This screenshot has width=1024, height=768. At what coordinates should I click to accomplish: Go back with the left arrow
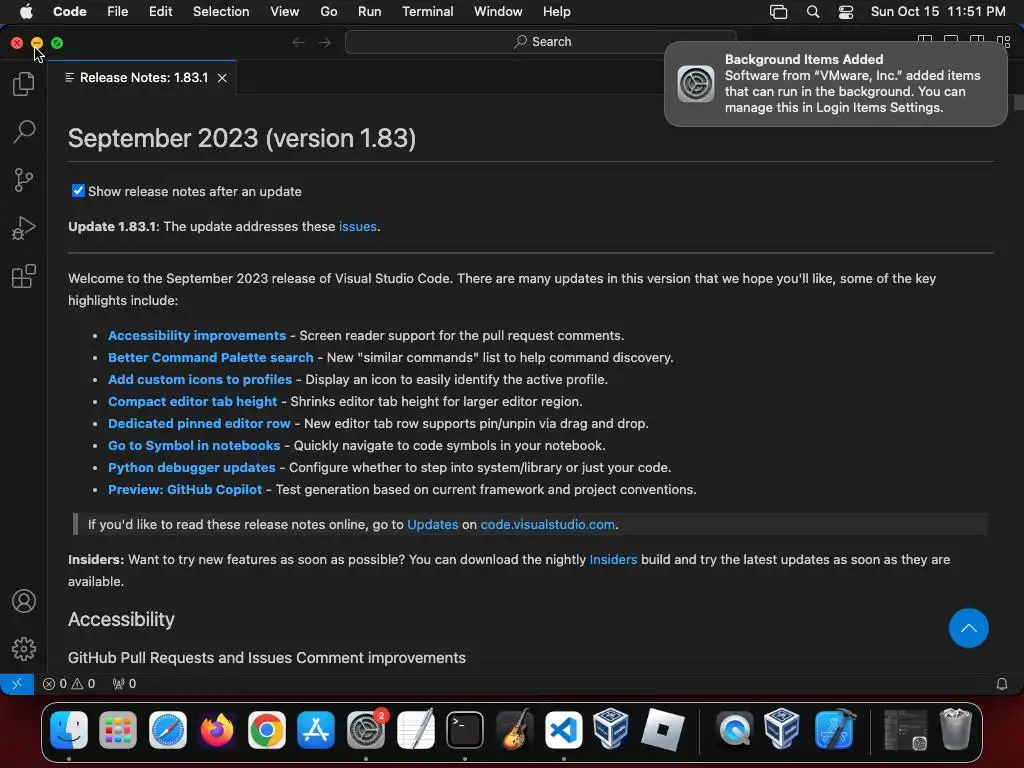[x=298, y=42]
